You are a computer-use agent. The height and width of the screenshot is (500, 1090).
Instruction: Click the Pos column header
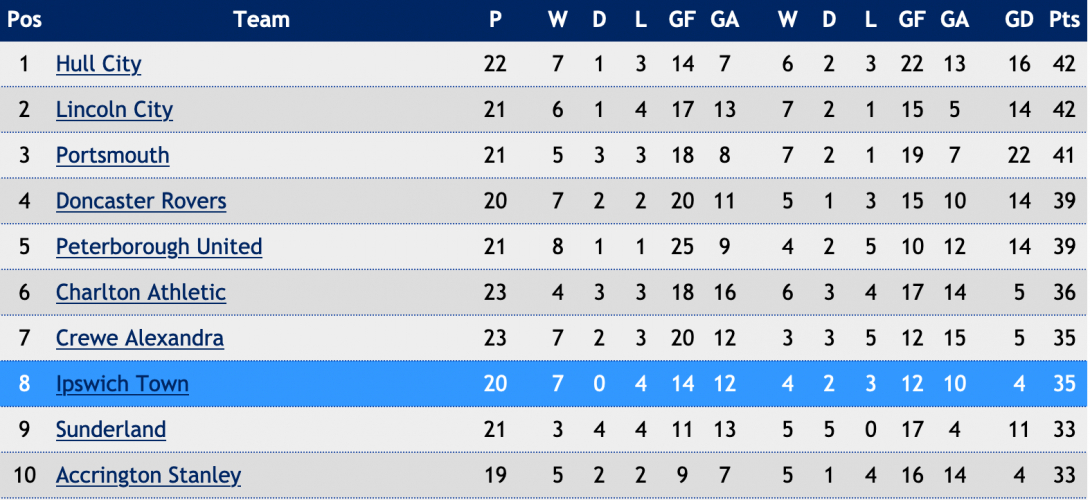[x=24, y=19]
